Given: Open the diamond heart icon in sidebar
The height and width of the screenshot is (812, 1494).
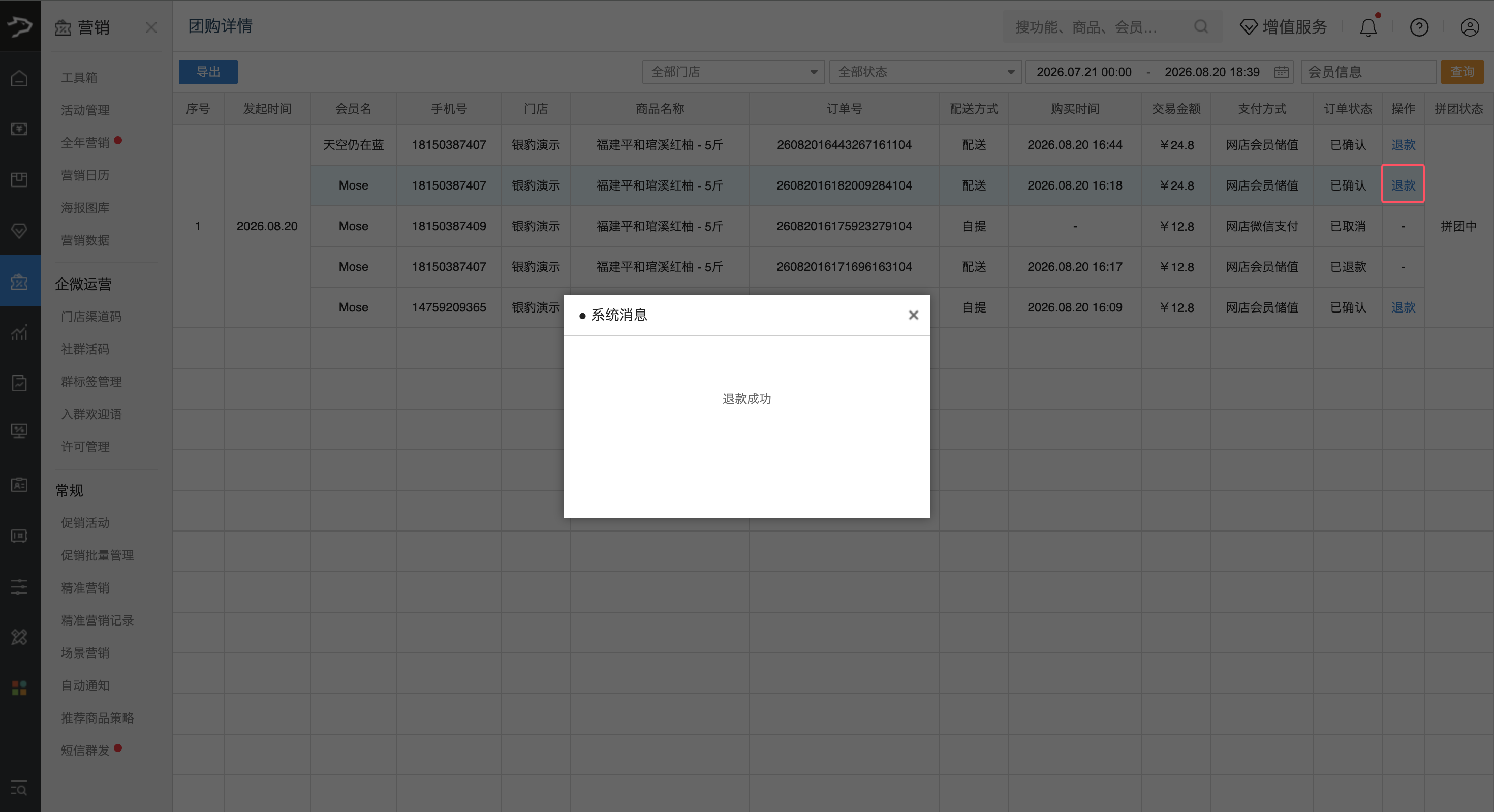Looking at the screenshot, I should pos(20,231).
